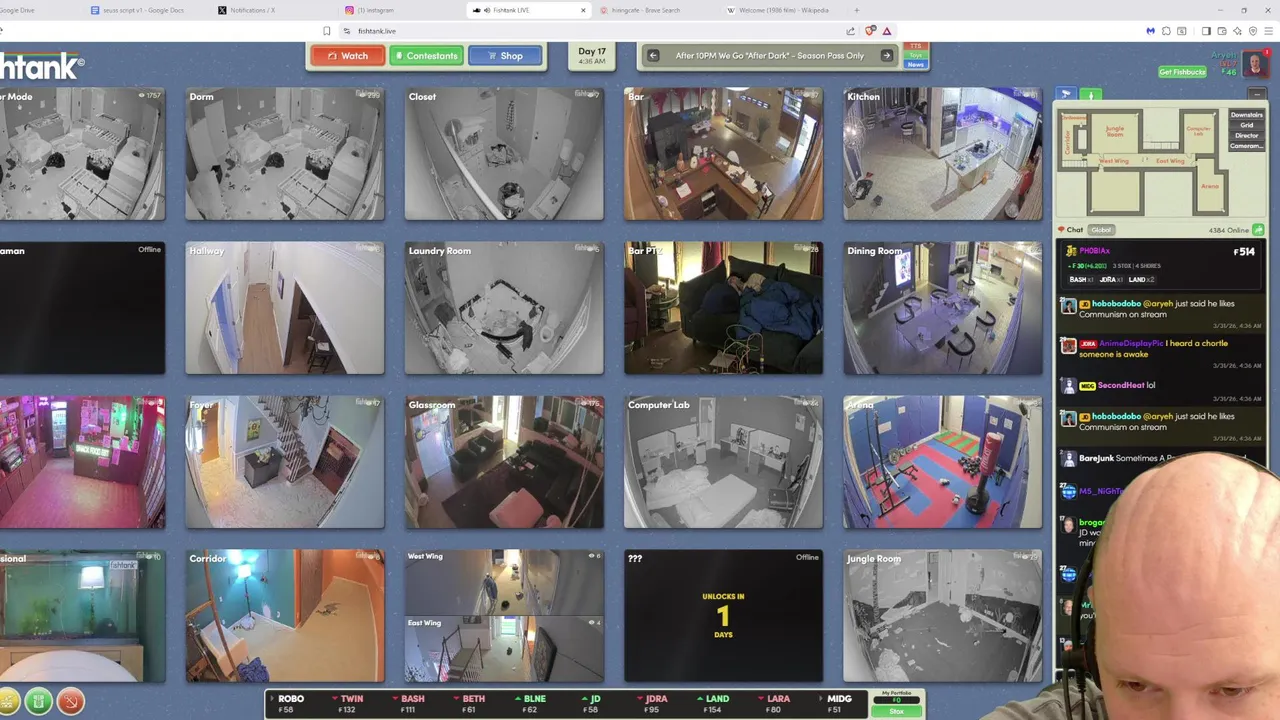Open the Bar camera feed
The image size is (1280, 720).
[723, 154]
